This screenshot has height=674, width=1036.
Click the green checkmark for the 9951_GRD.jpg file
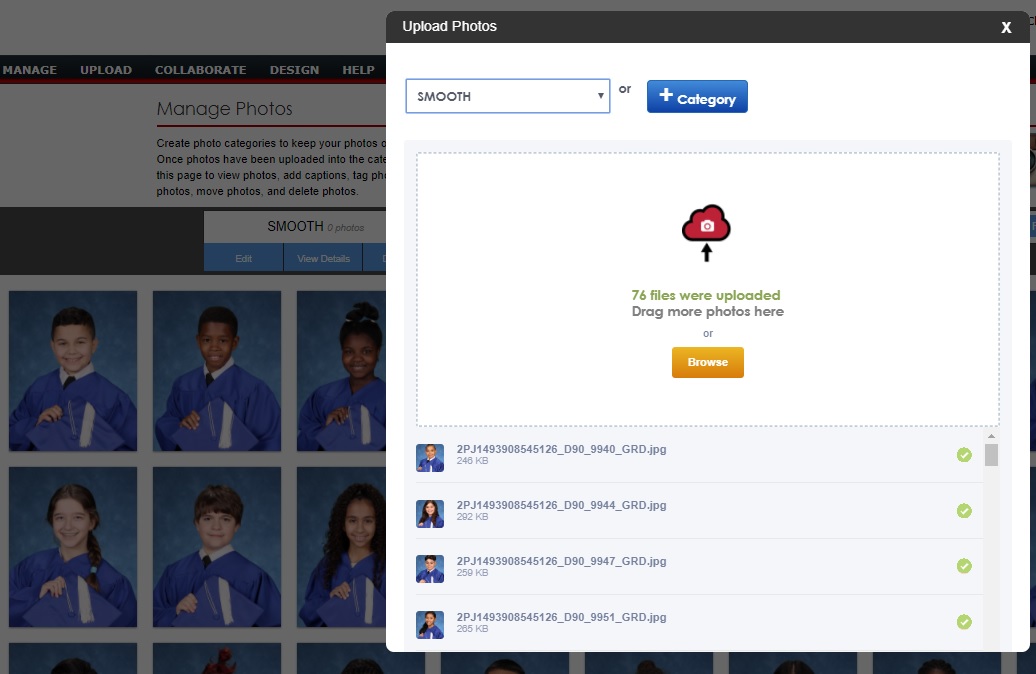(964, 622)
